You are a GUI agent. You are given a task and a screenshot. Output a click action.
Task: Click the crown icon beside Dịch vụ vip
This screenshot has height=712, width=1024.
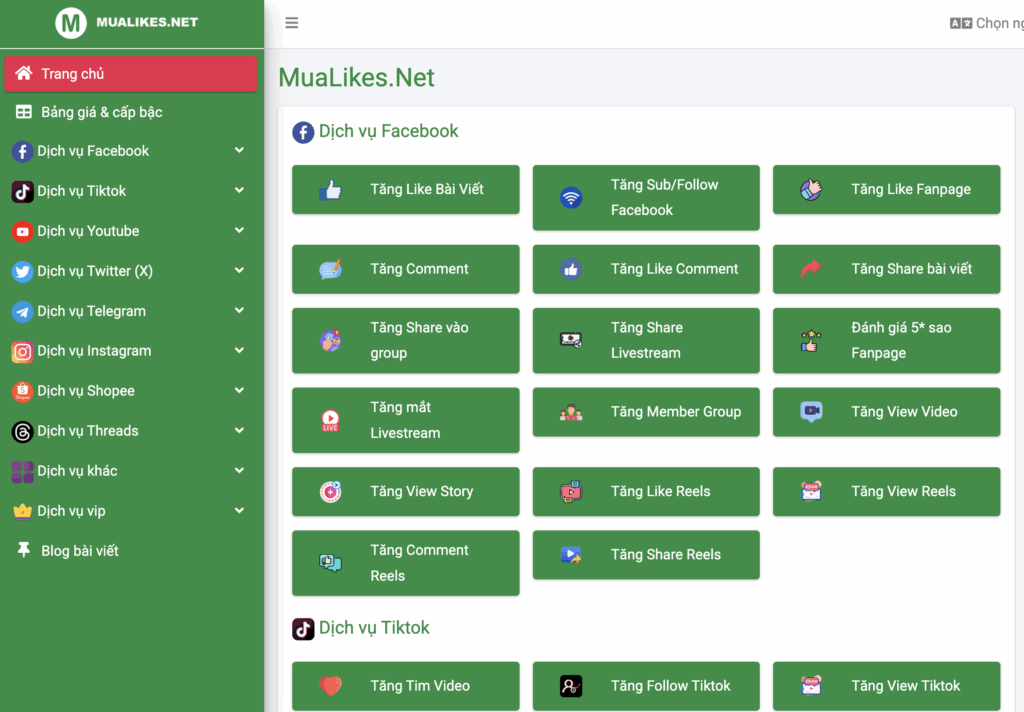24,511
